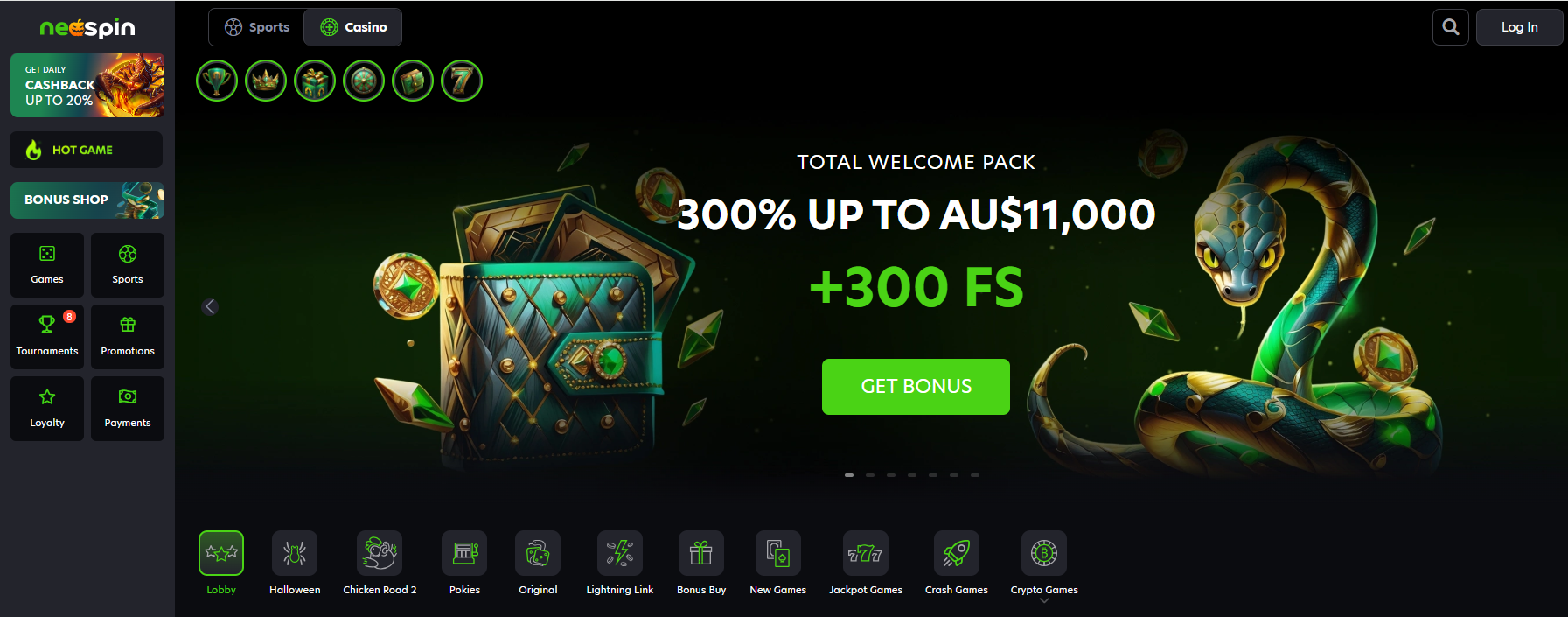Viewport: 1568px width, 617px height.
Task: Go to the previous banner slide arrow
Action: click(210, 306)
